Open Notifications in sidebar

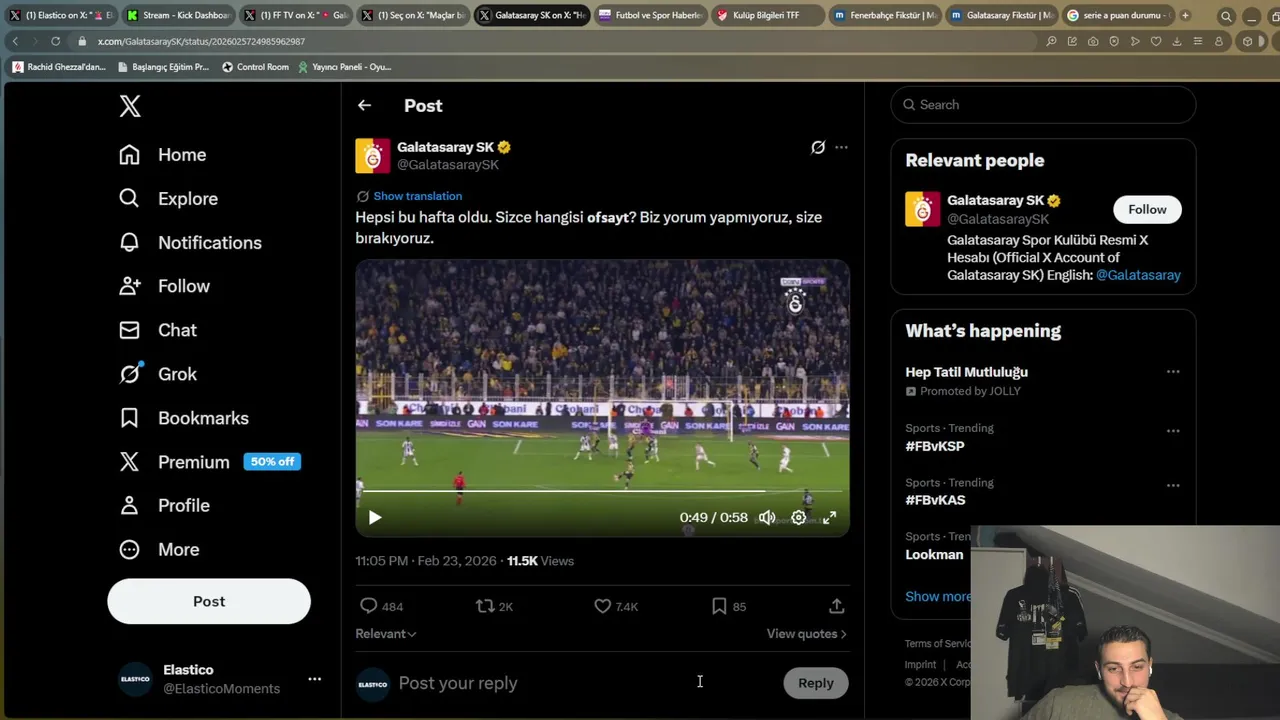190,243
